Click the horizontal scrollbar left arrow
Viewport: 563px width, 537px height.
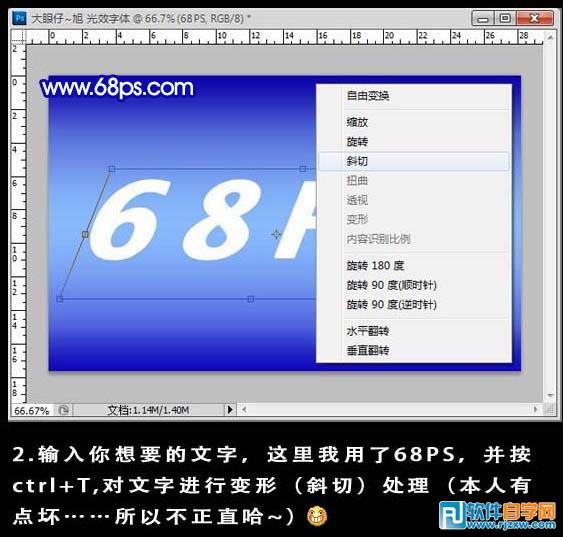click(244, 410)
